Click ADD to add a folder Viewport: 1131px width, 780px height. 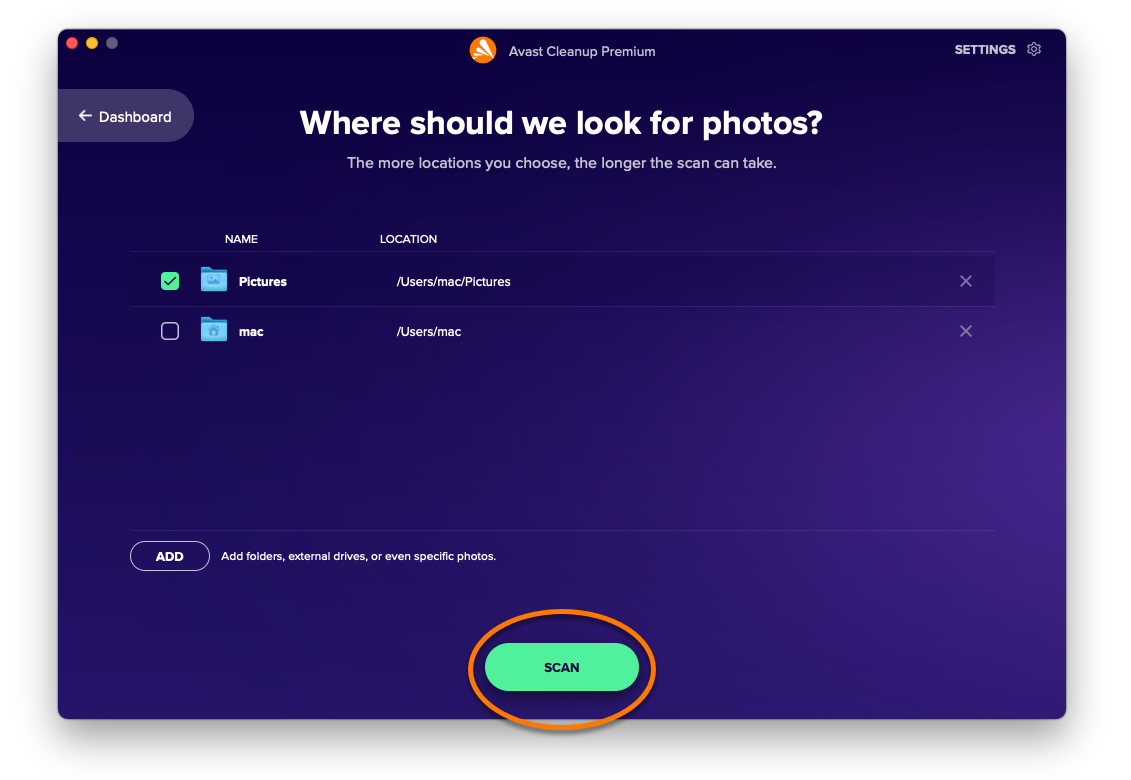(170, 556)
